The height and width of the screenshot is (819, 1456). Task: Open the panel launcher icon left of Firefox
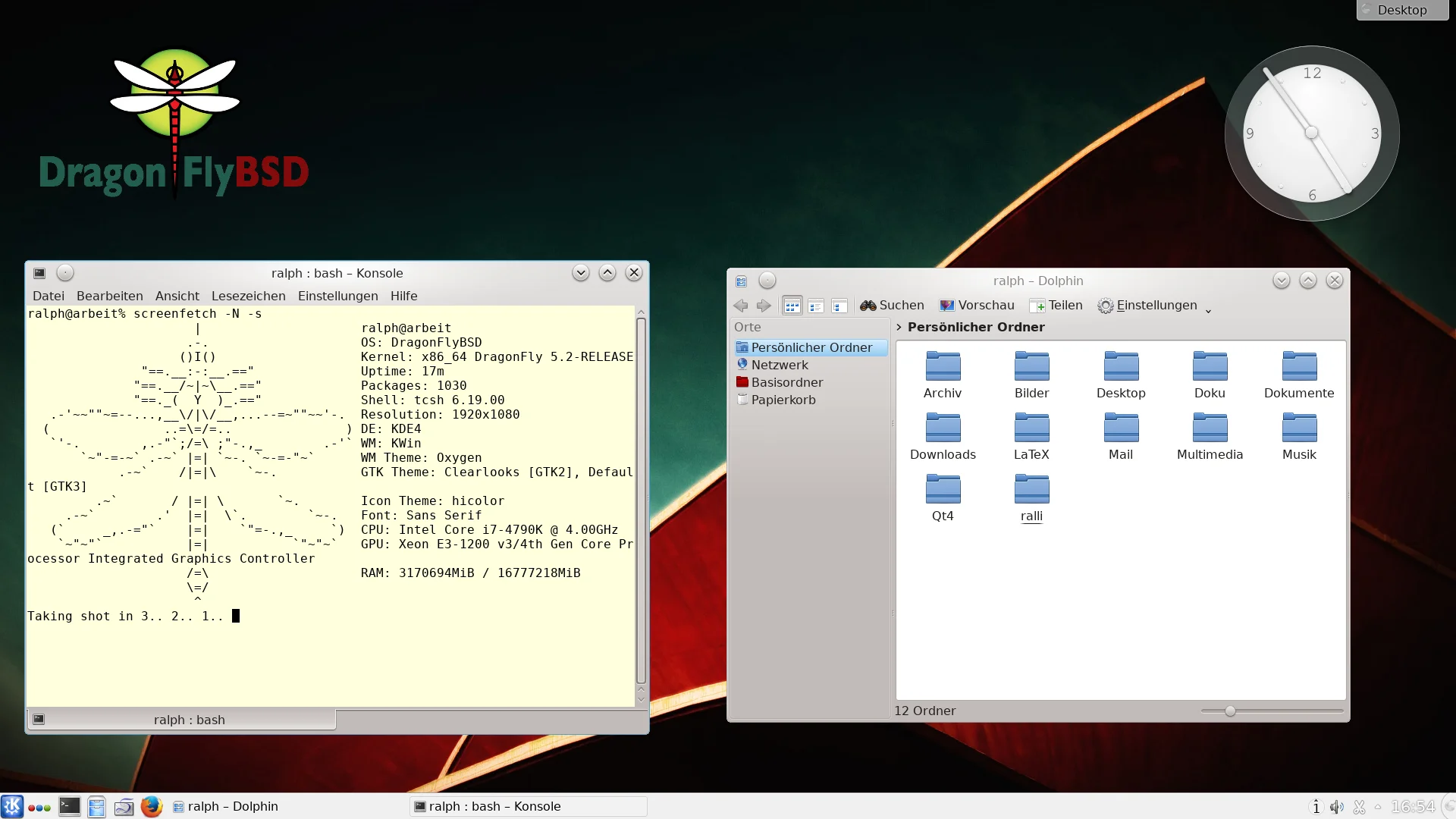click(124, 807)
